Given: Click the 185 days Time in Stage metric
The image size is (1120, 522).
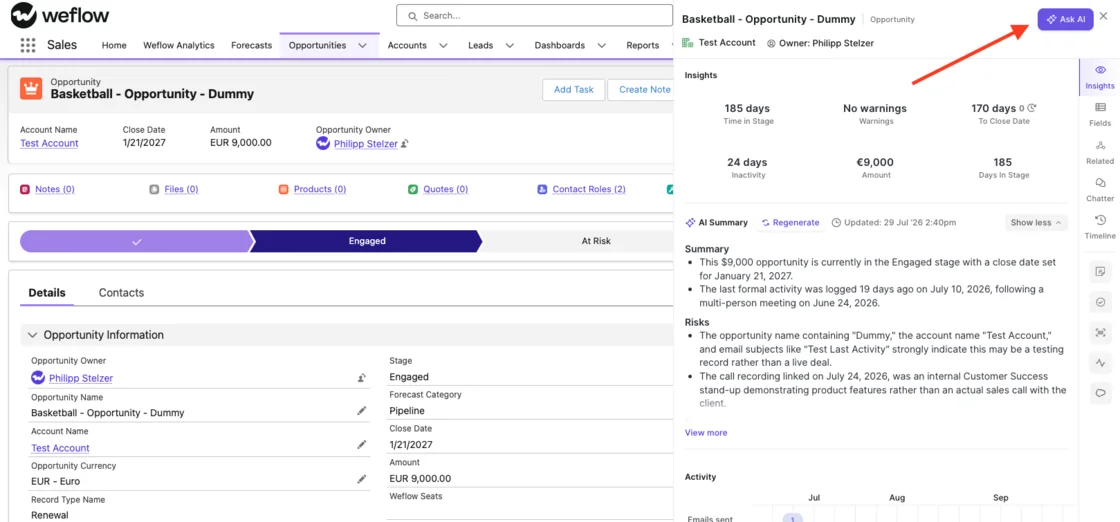Looking at the screenshot, I should coord(748,114).
